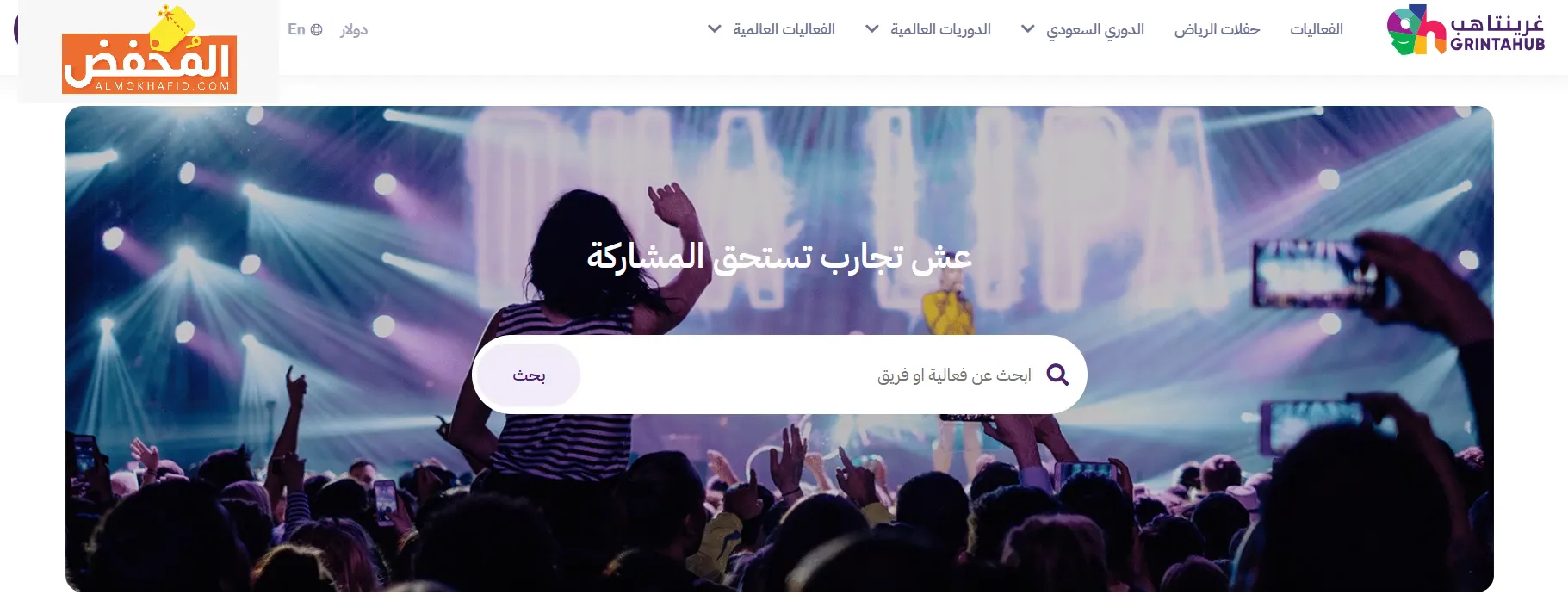Open the الفعاليات menu item

[1317, 29]
